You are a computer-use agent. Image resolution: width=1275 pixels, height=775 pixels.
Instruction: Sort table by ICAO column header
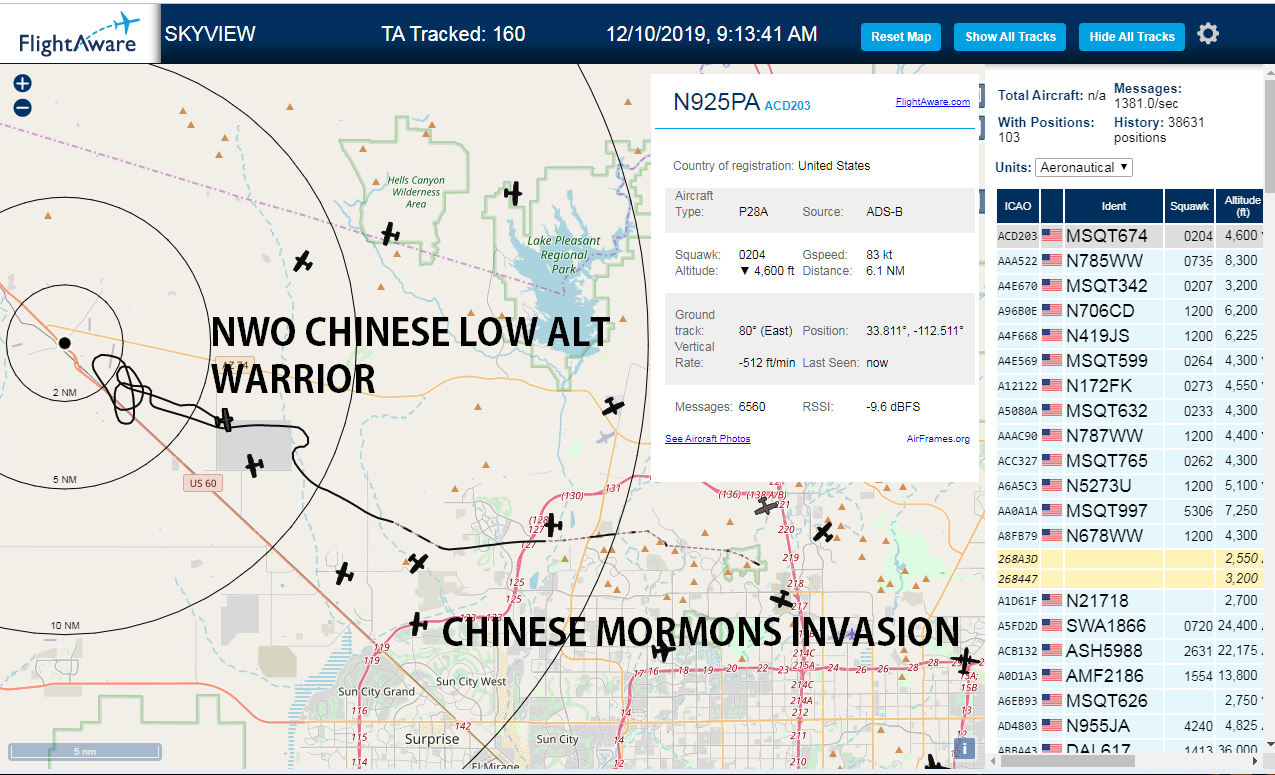pos(1018,206)
